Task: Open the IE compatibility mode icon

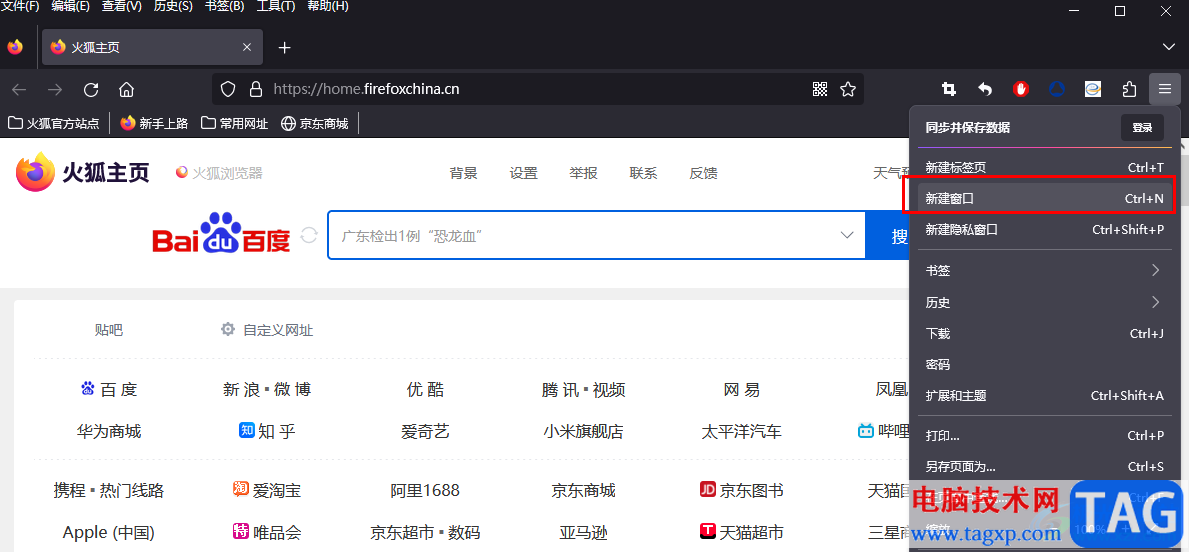Action: click(1093, 89)
